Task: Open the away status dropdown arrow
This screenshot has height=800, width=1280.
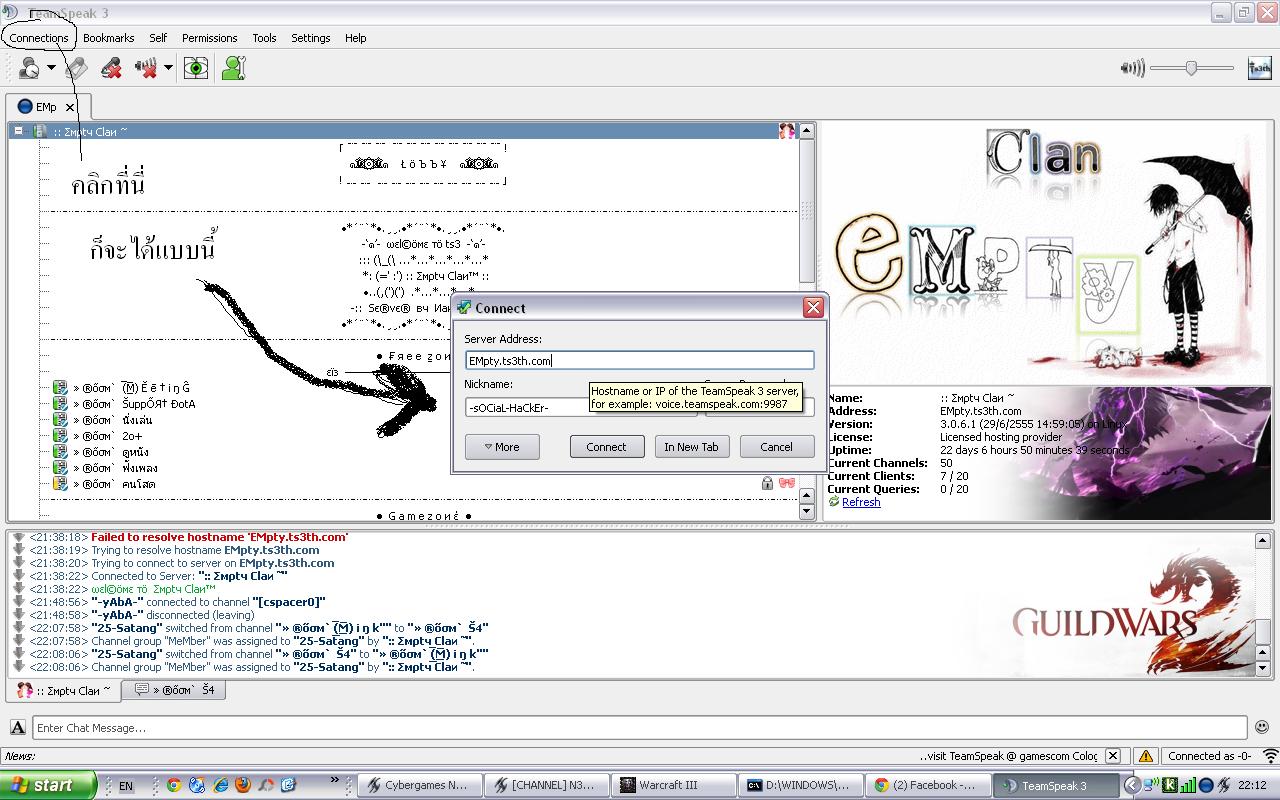Action: (51, 68)
